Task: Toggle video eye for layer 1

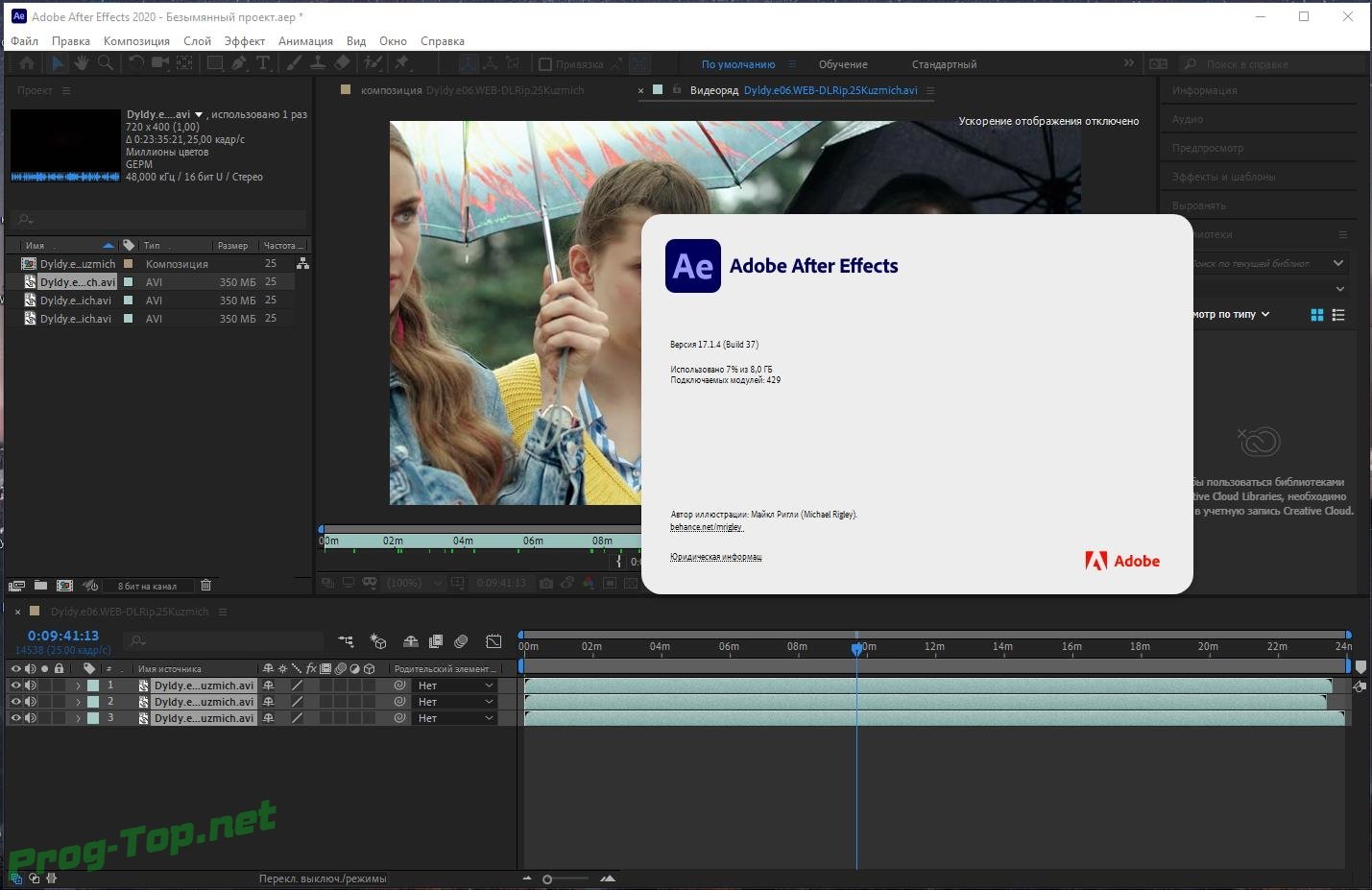Action: 15,686
